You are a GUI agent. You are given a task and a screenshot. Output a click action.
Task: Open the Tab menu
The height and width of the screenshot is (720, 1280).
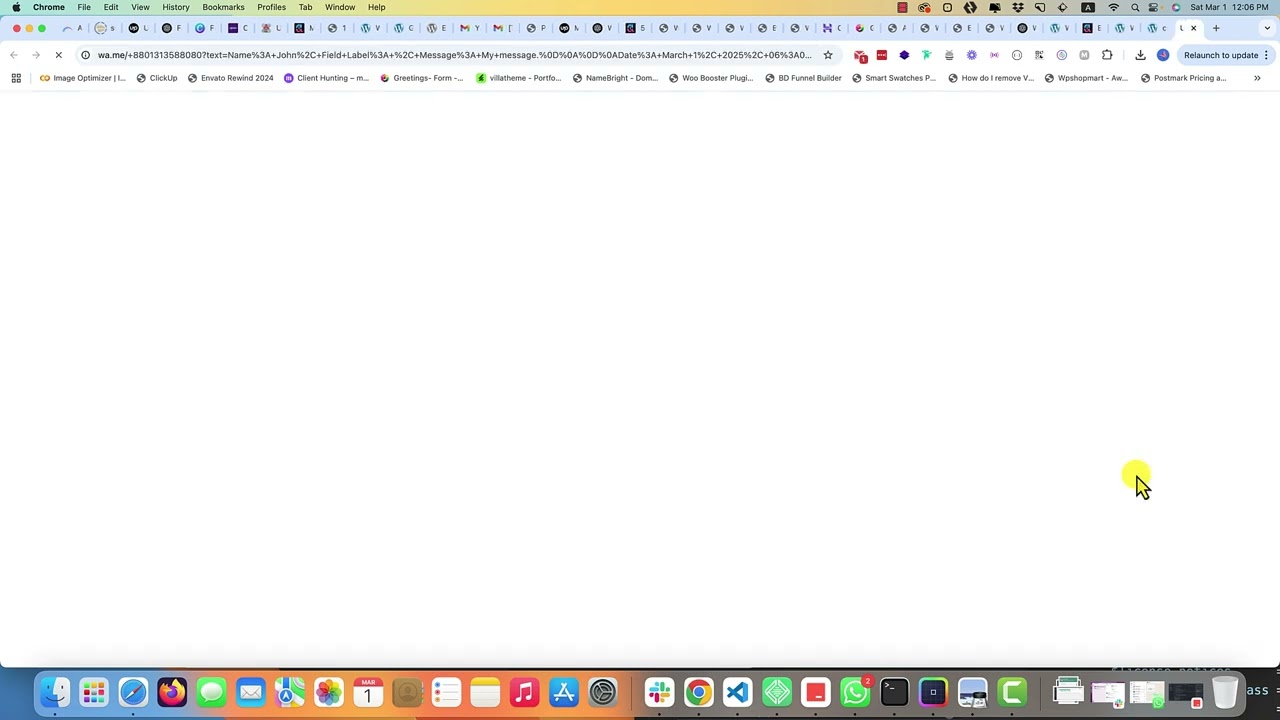[305, 7]
